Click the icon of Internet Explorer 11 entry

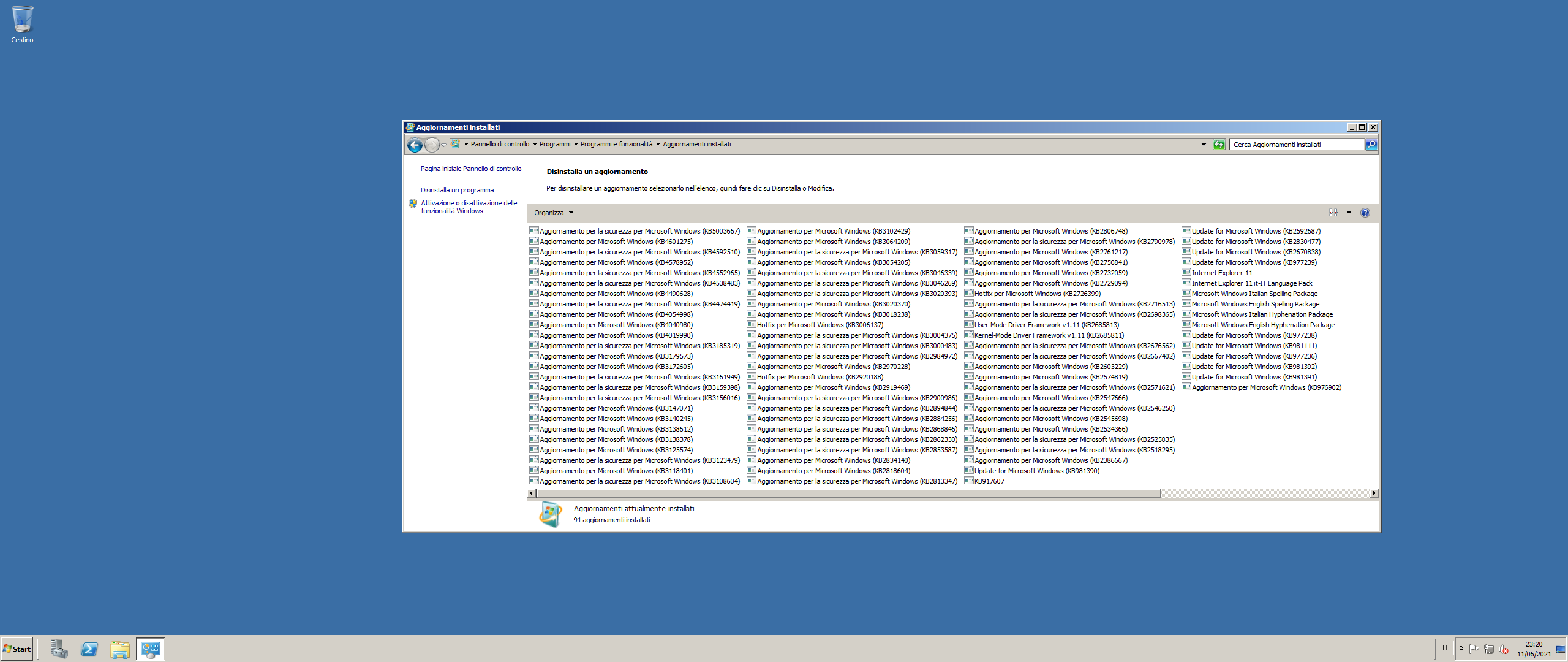(x=1186, y=273)
